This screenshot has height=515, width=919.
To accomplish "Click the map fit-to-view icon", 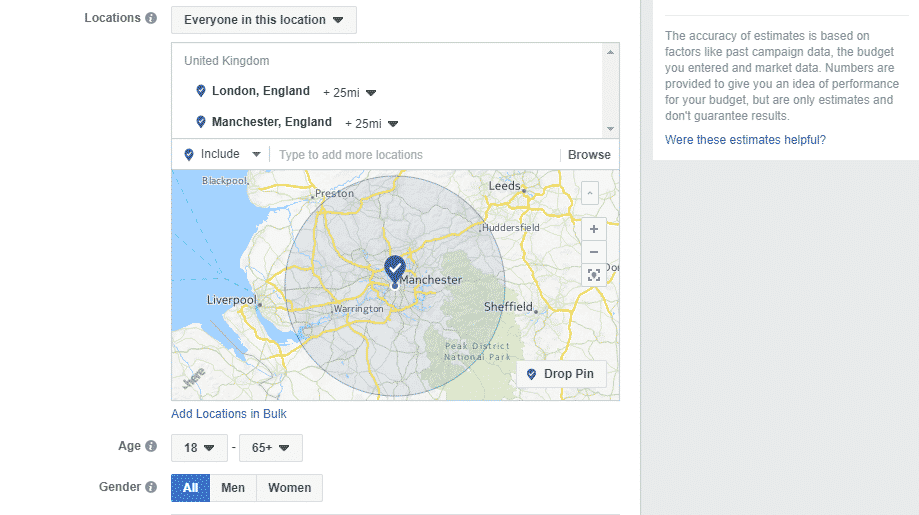I will click(593, 275).
